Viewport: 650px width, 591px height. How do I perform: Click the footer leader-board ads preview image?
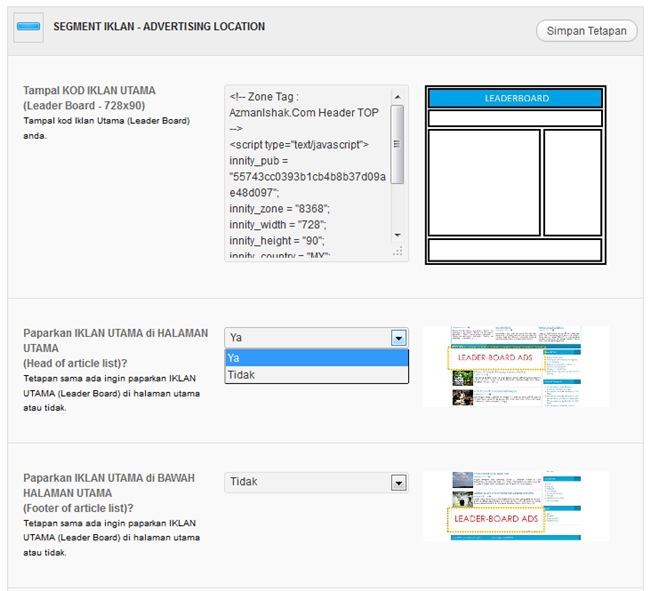point(516,506)
